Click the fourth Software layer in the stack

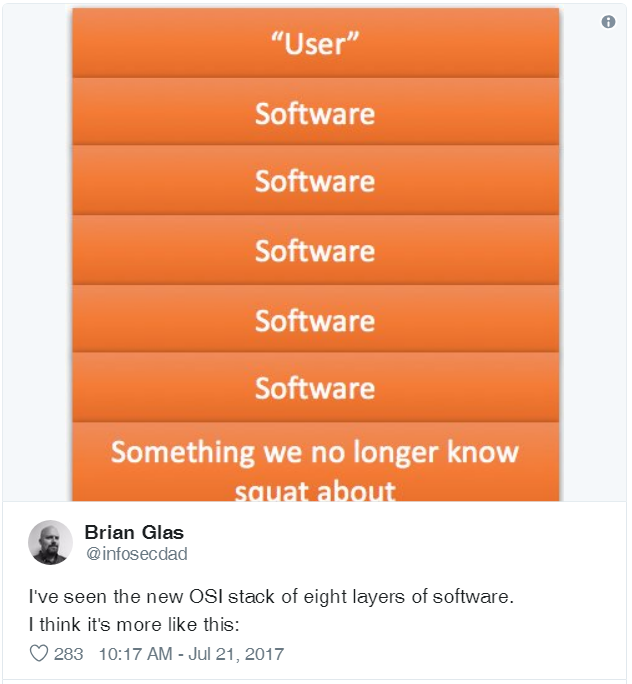pyautogui.click(x=315, y=320)
